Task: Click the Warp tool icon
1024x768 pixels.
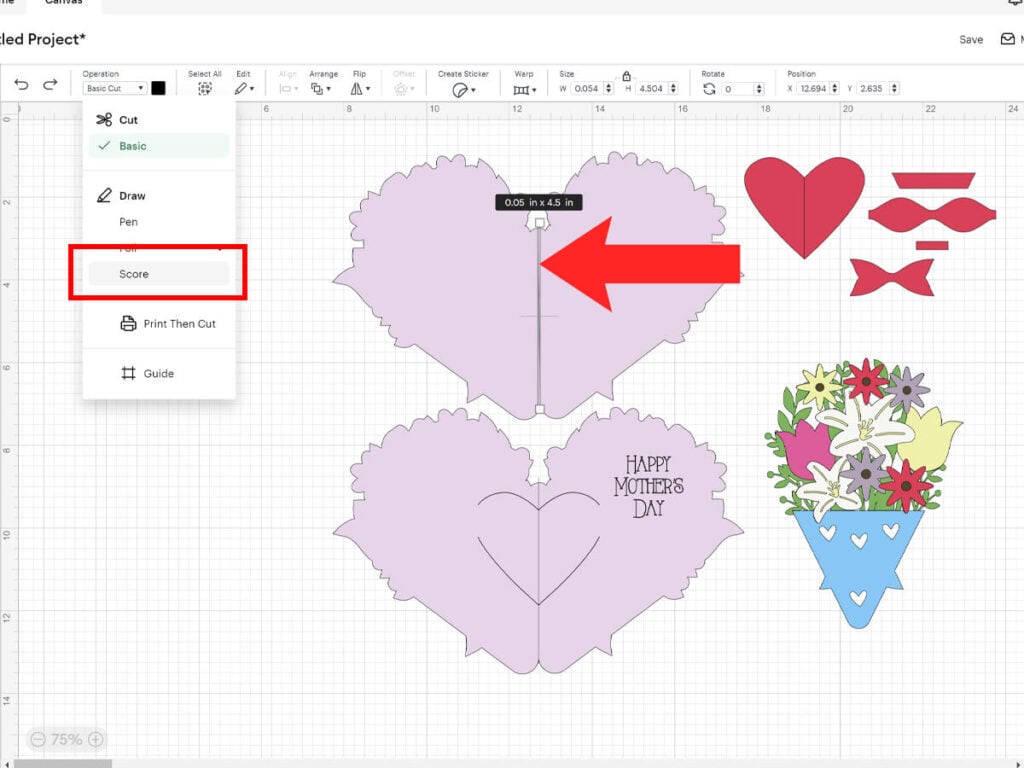Action: [x=523, y=88]
